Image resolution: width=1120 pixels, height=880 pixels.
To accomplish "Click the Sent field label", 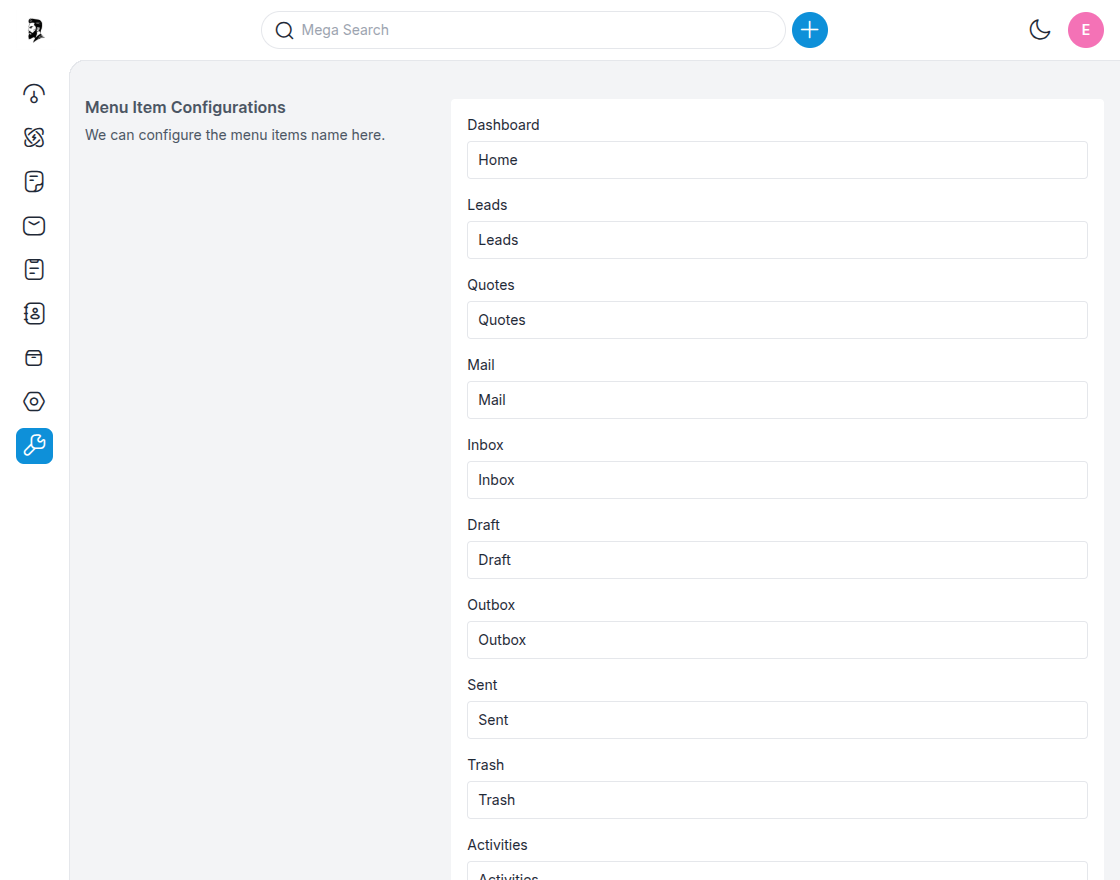I will click(x=482, y=685).
